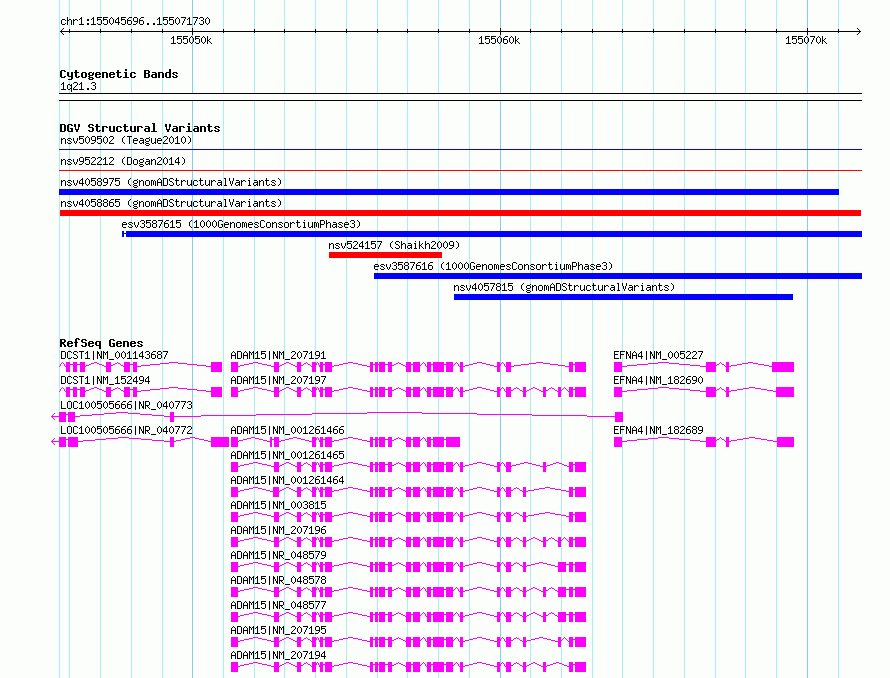
Task: Click the thin blue nsv509502 variant line
Action: click(x=460, y=150)
